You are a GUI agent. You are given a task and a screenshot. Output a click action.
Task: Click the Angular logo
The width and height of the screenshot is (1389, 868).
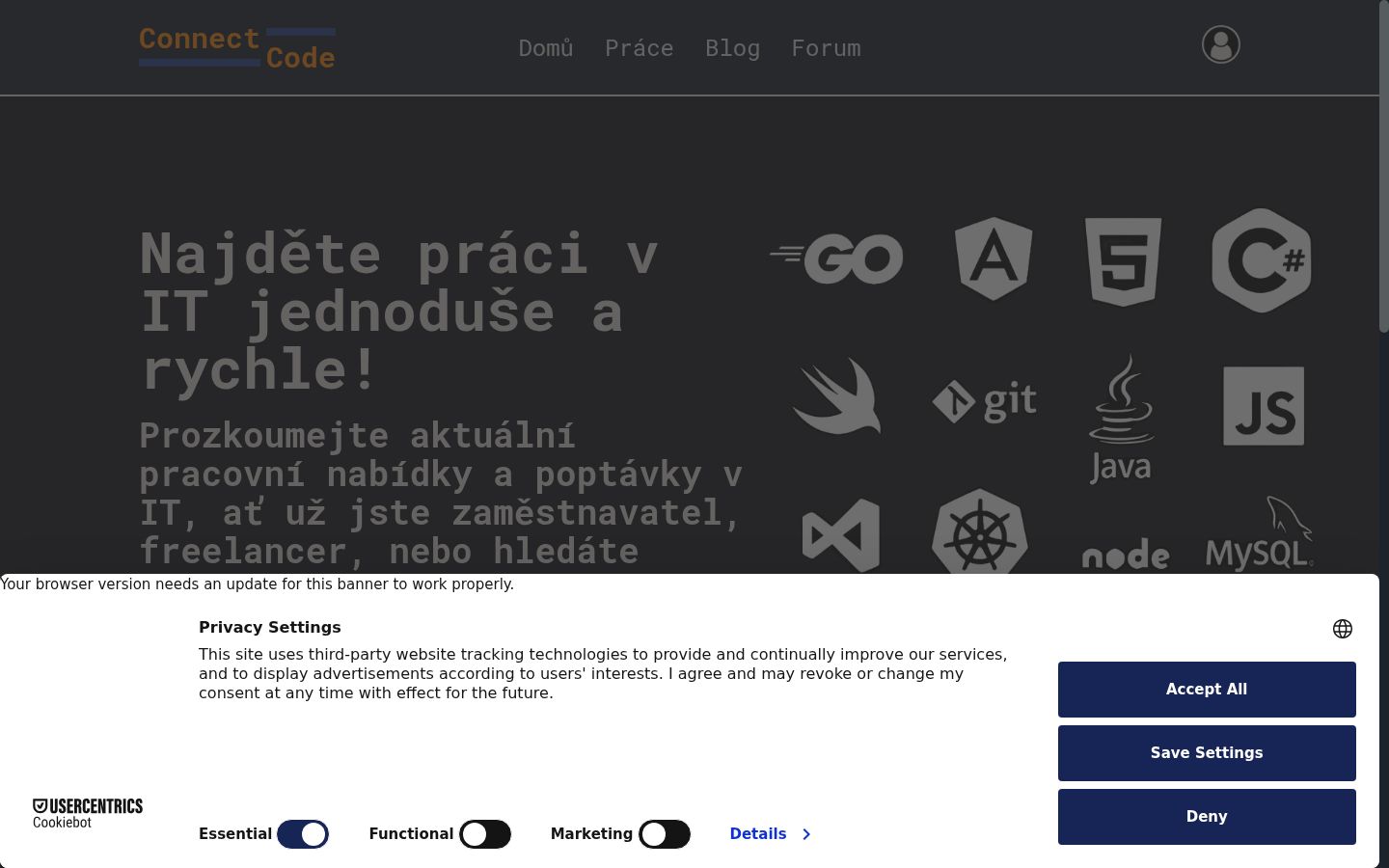click(994, 258)
